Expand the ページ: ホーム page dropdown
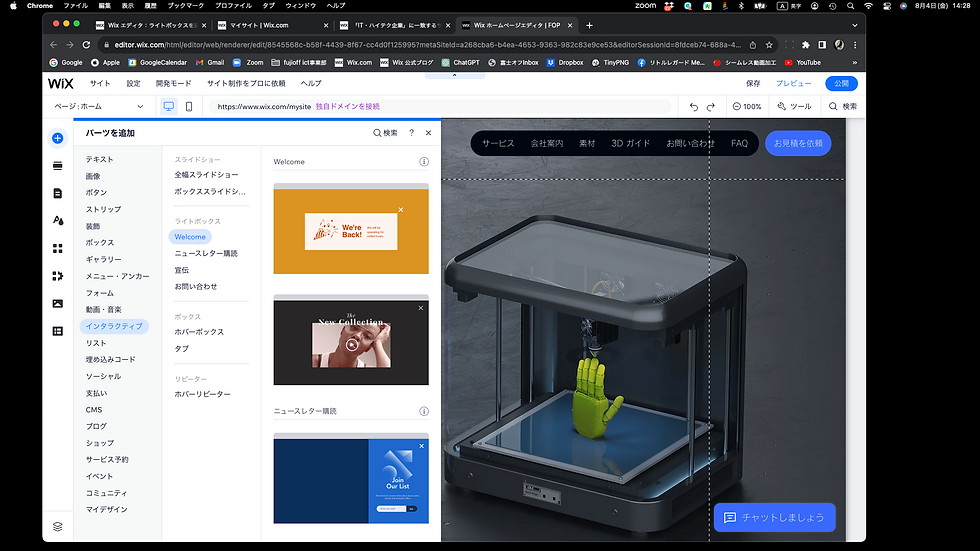This screenshot has height=551, width=980. tap(99, 107)
